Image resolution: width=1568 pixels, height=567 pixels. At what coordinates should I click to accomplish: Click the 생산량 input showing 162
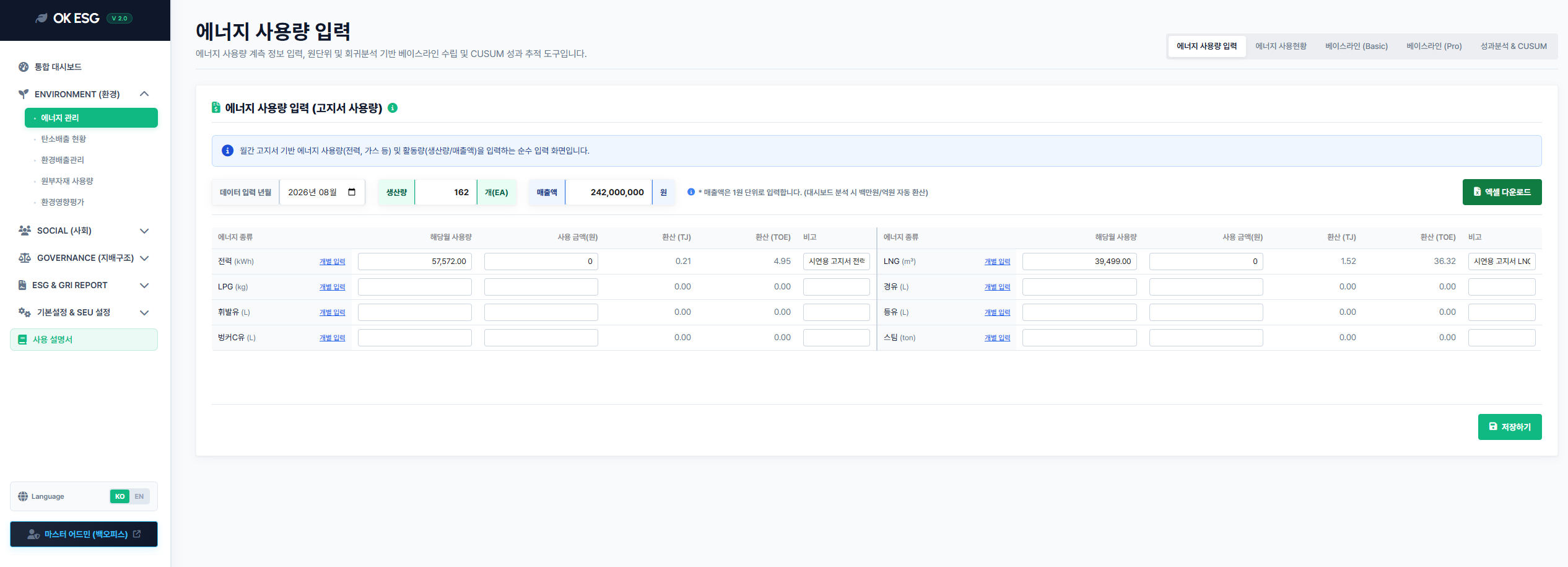[446, 192]
